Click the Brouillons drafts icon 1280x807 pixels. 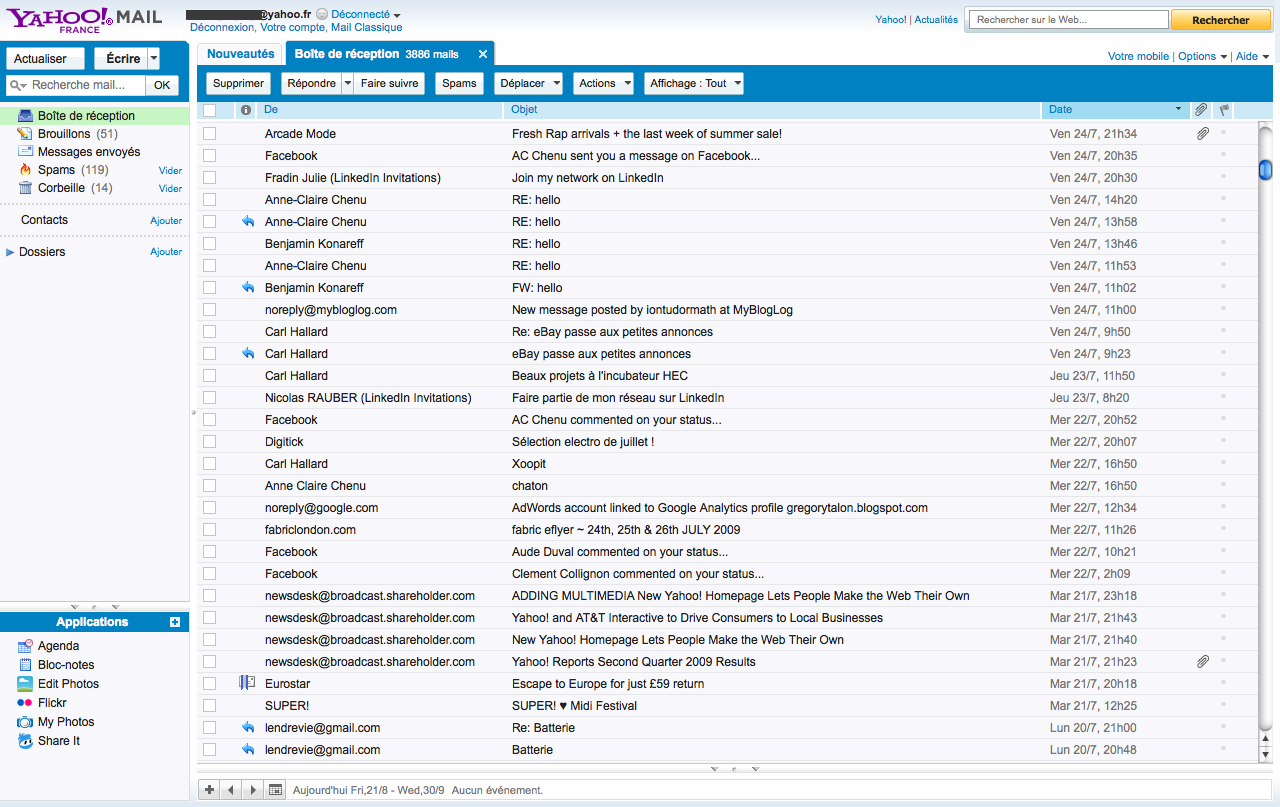point(25,134)
